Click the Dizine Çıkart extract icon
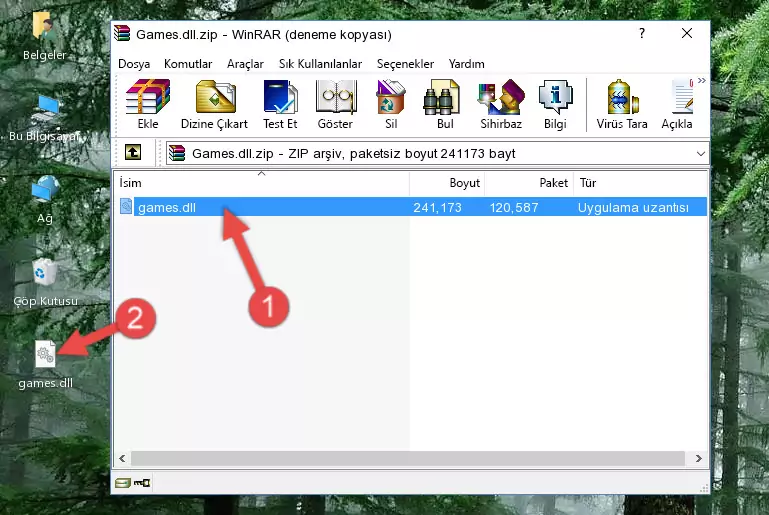Image resolution: width=769 pixels, height=515 pixels. click(x=214, y=104)
